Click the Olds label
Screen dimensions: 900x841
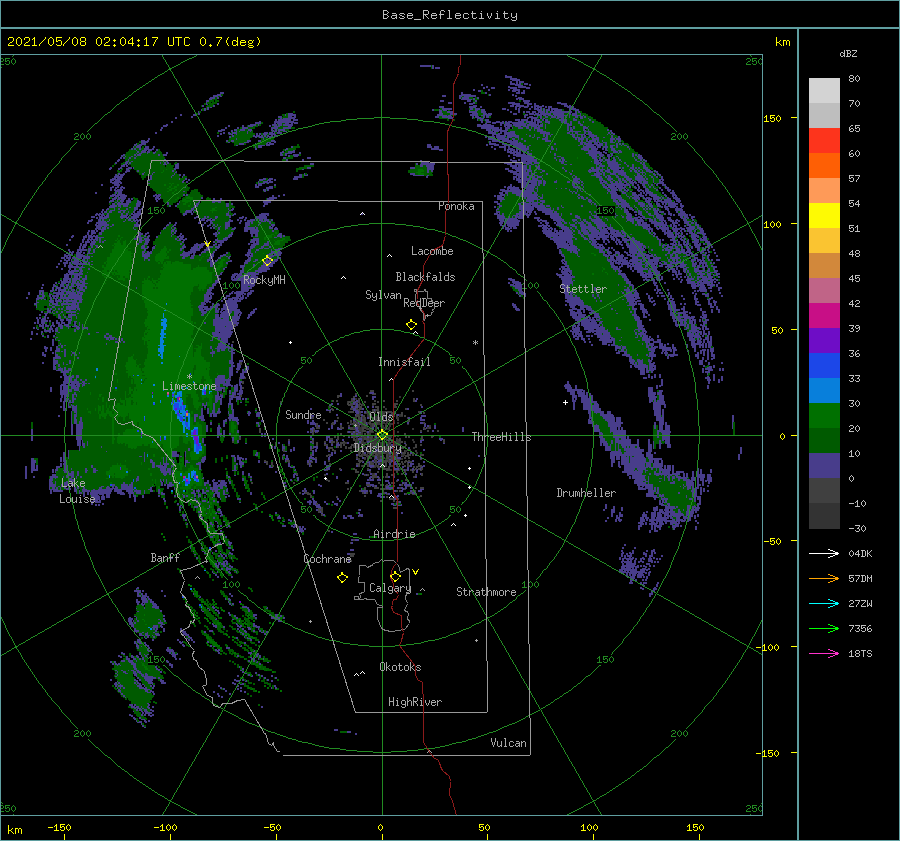pos(381,417)
